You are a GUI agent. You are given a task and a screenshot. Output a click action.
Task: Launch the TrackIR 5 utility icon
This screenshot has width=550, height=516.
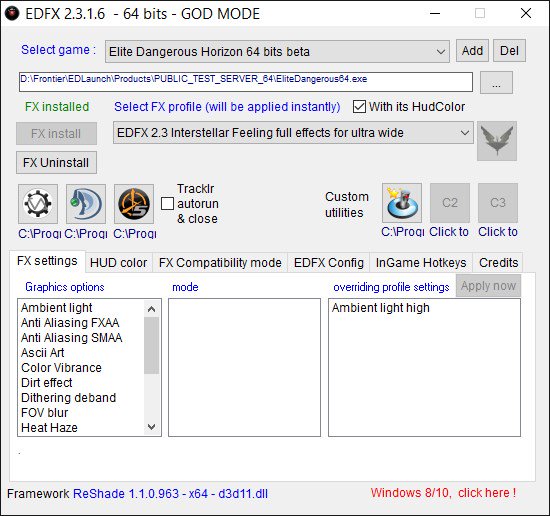[x=134, y=204]
